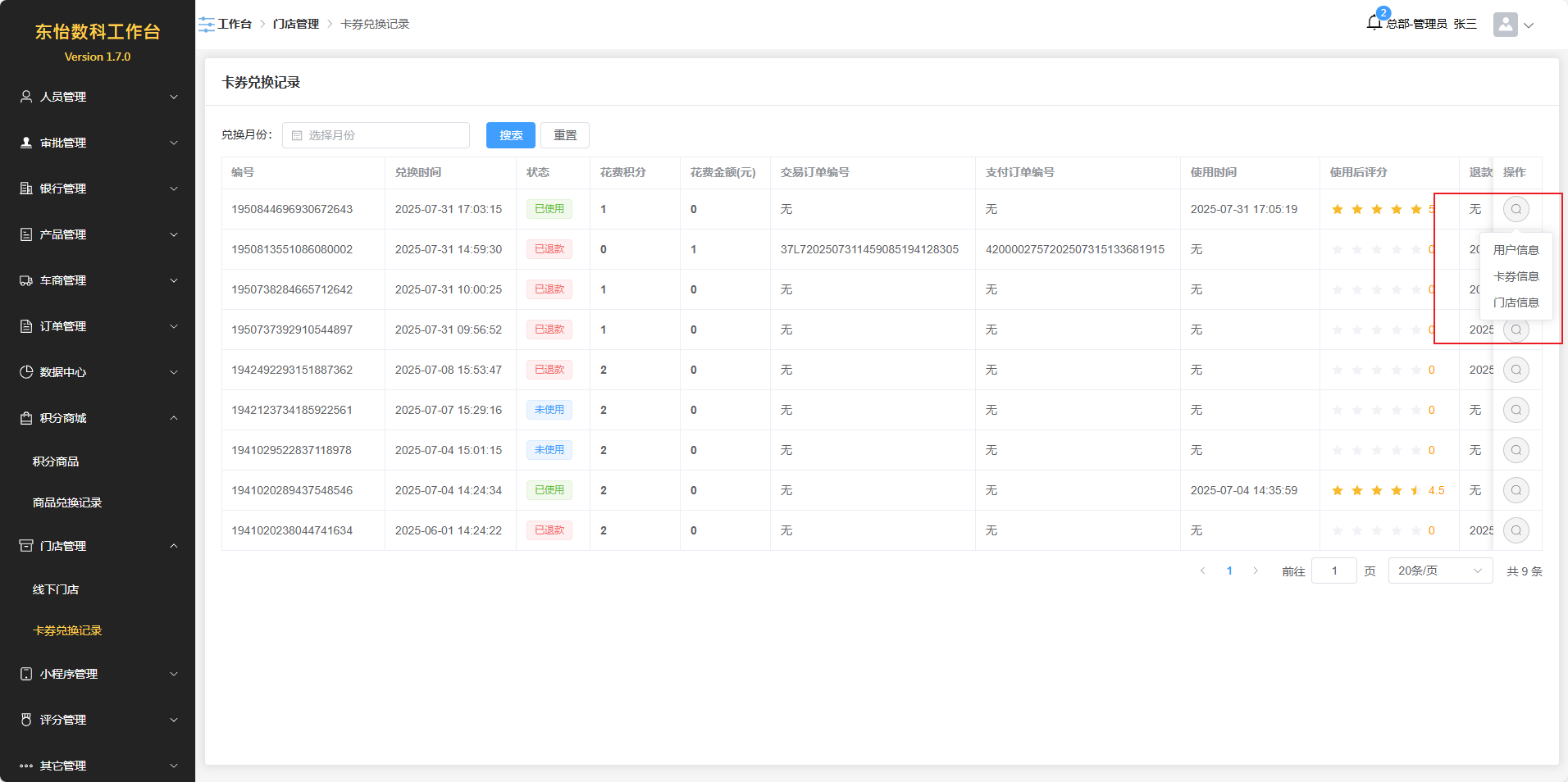Open 线下门店 in the sidebar
The height and width of the screenshot is (782, 1568).
(x=56, y=589)
